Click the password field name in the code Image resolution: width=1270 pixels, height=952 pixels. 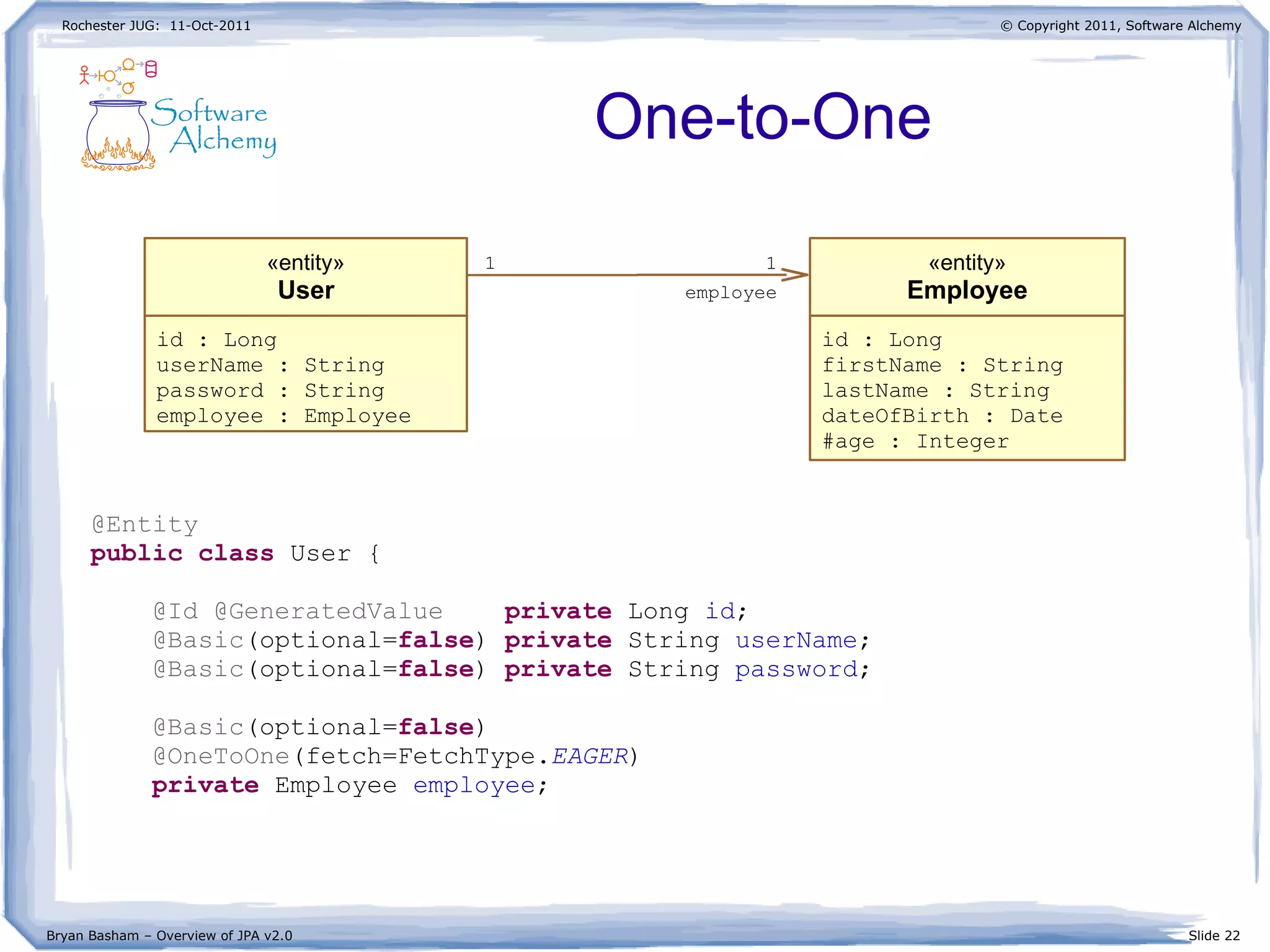(796, 669)
